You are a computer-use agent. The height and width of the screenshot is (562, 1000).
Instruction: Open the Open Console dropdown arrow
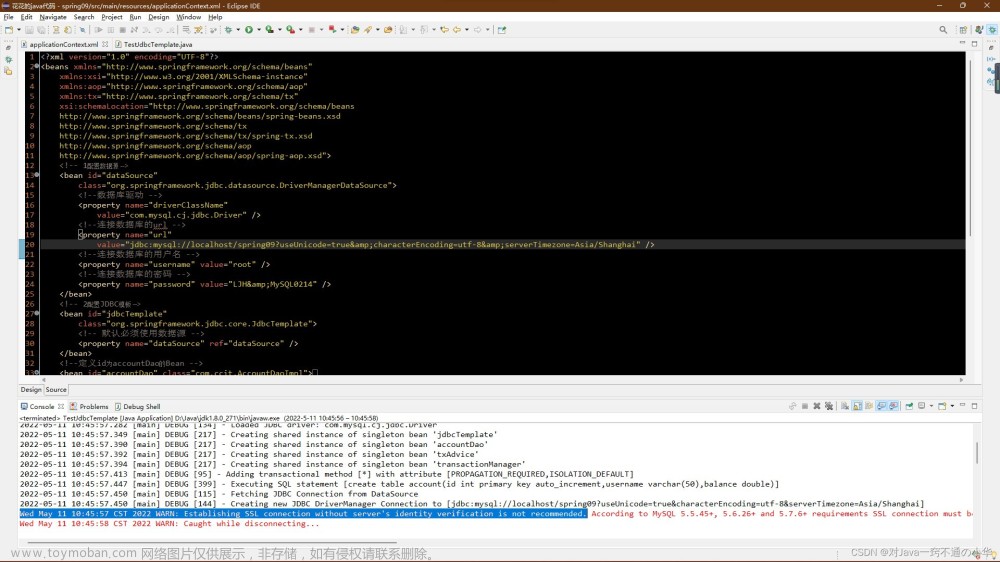952,406
